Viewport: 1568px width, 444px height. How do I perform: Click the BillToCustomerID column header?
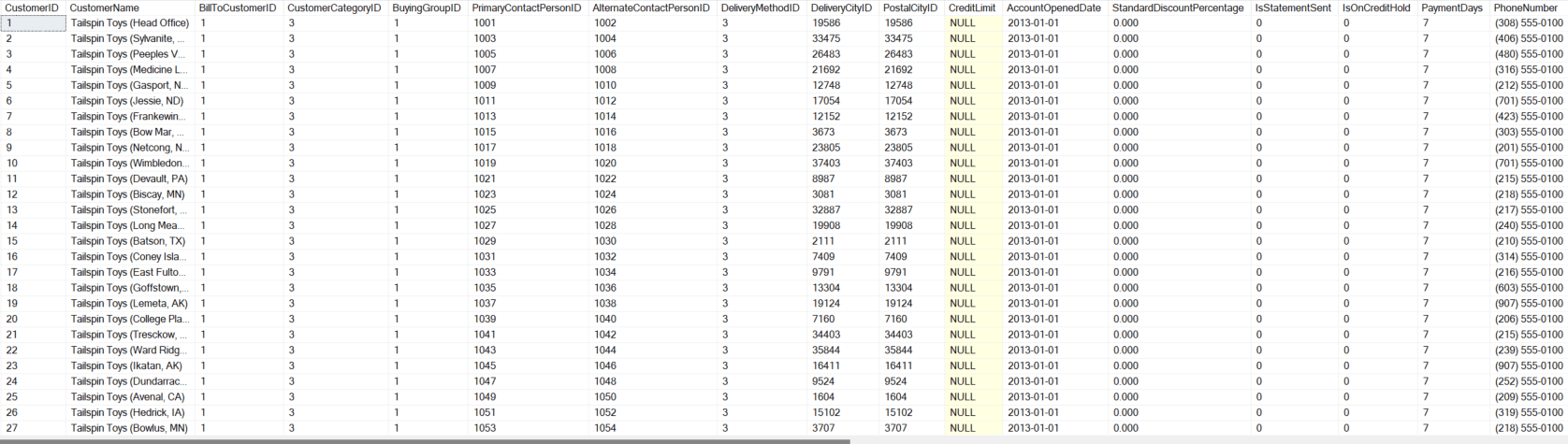pos(240,7)
